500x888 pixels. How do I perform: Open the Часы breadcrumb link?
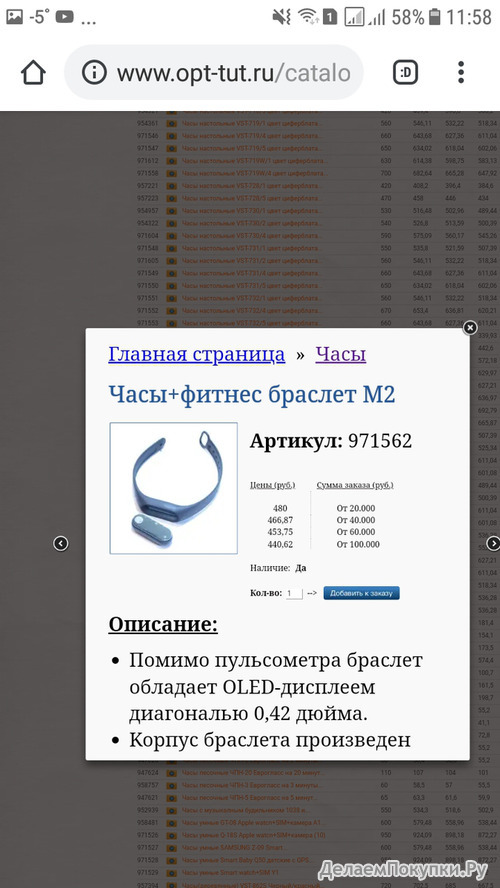click(x=341, y=355)
